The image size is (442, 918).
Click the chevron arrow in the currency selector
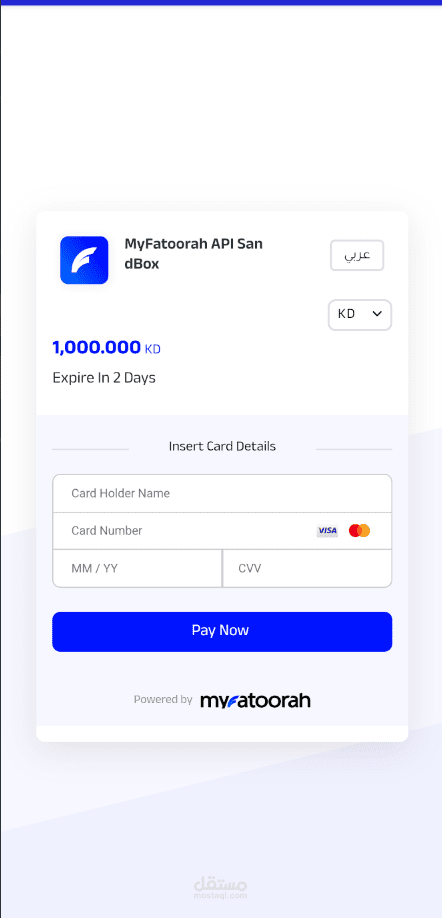tap(378, 314)
